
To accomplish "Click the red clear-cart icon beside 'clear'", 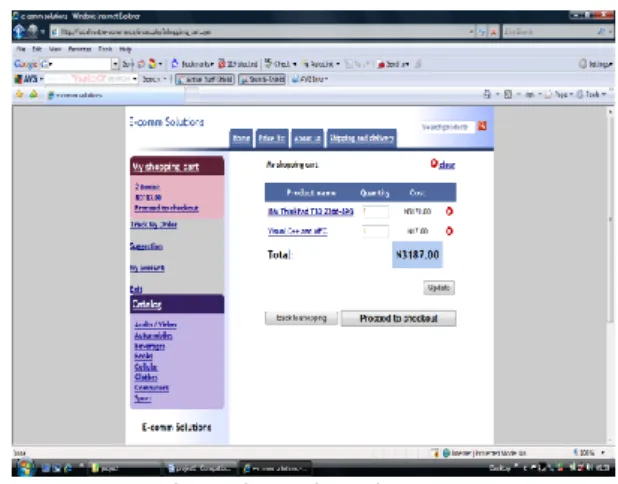I will click(434, 163).
